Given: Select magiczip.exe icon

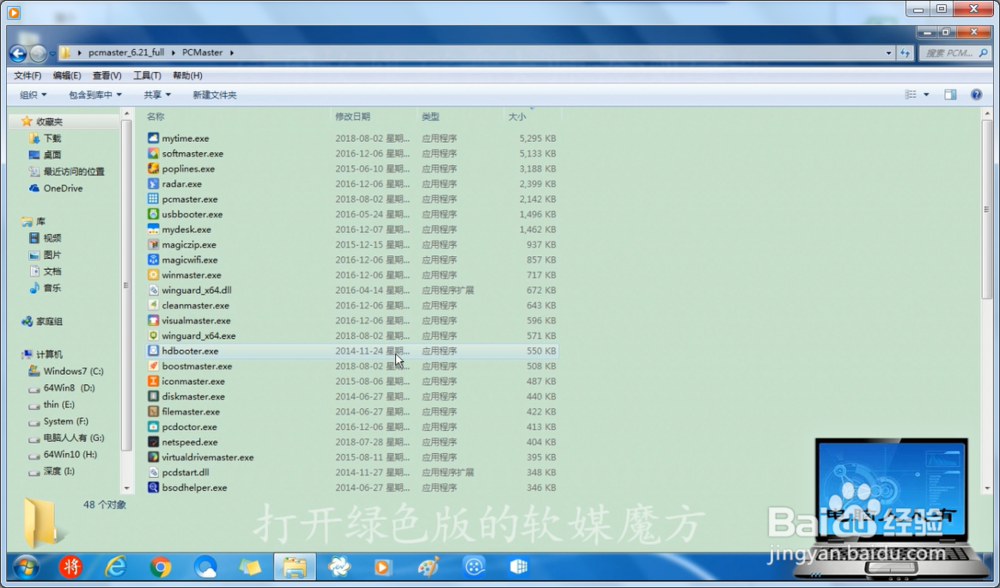Looking at the screenshot, I should (x=153, y=244).
